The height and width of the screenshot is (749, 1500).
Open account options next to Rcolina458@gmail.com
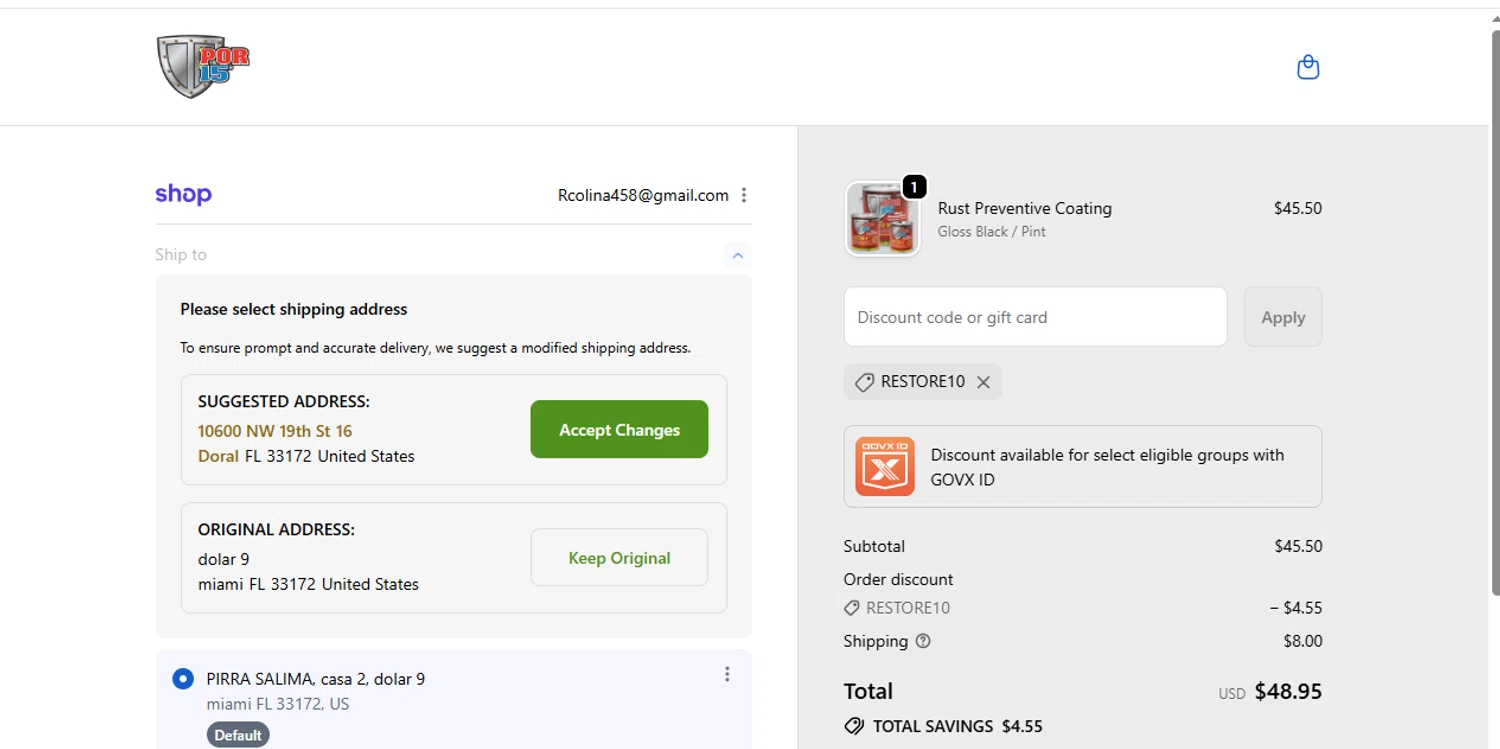pyautogui.click(x=744, y=195)
